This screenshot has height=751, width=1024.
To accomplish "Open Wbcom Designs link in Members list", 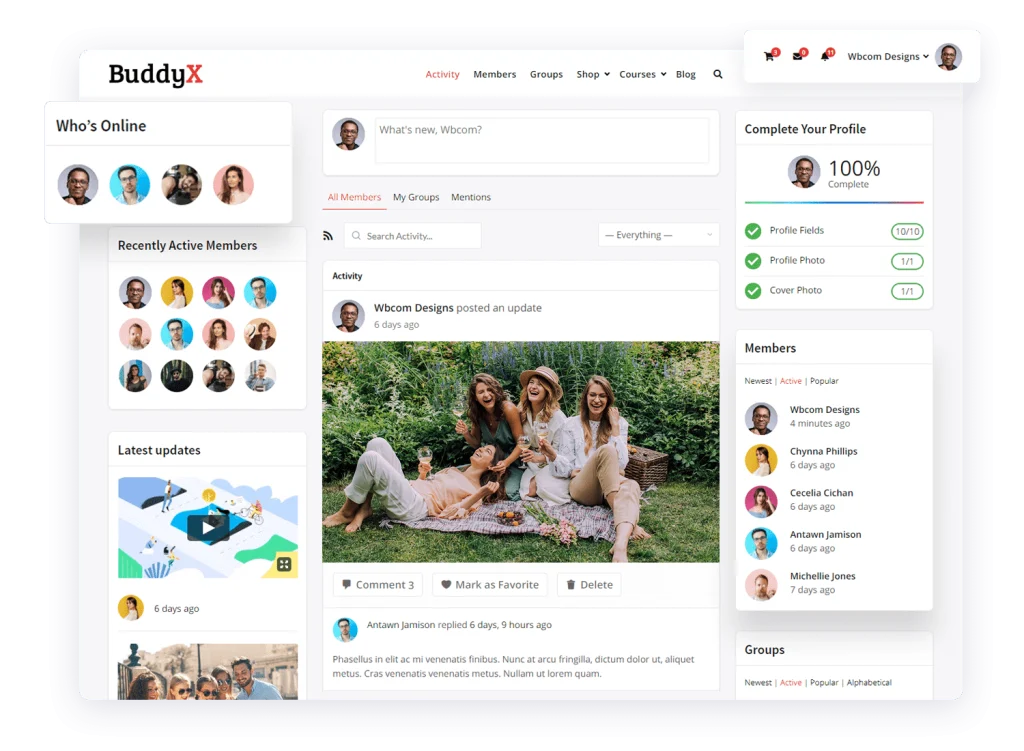I will tap(824, 409).
